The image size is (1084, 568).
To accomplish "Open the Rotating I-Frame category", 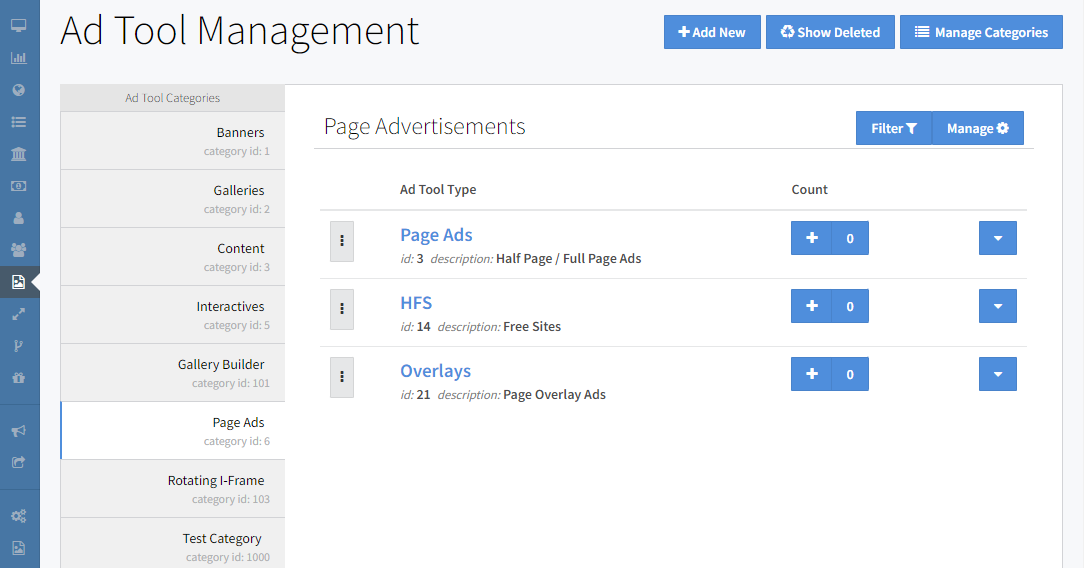I will pyautogui.click(x=173, y=489).
